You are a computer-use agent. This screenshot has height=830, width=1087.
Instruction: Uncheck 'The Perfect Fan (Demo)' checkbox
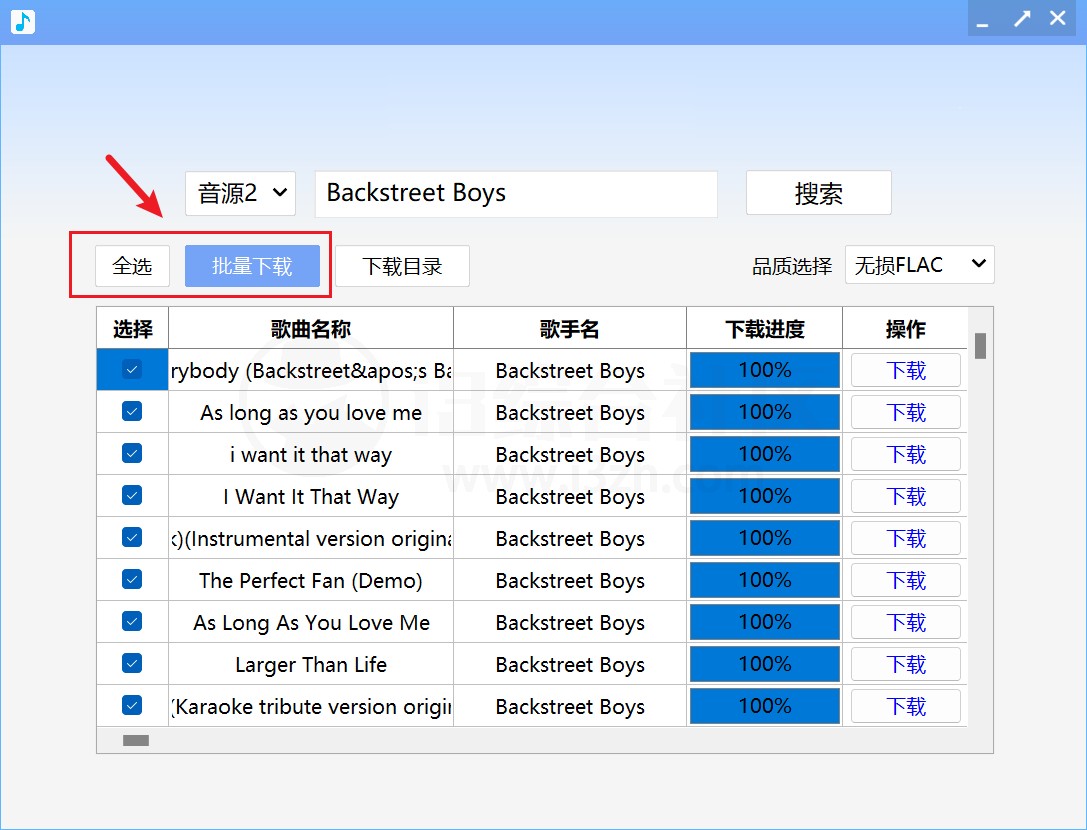132,579
